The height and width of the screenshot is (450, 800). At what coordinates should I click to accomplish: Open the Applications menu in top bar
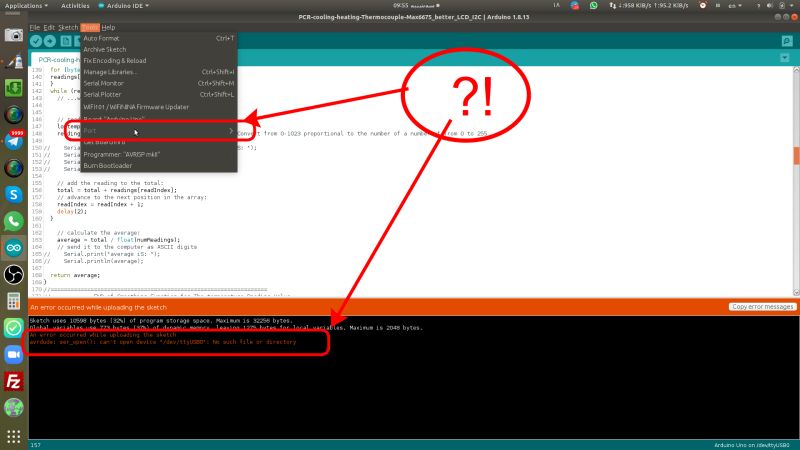point(26,6)
